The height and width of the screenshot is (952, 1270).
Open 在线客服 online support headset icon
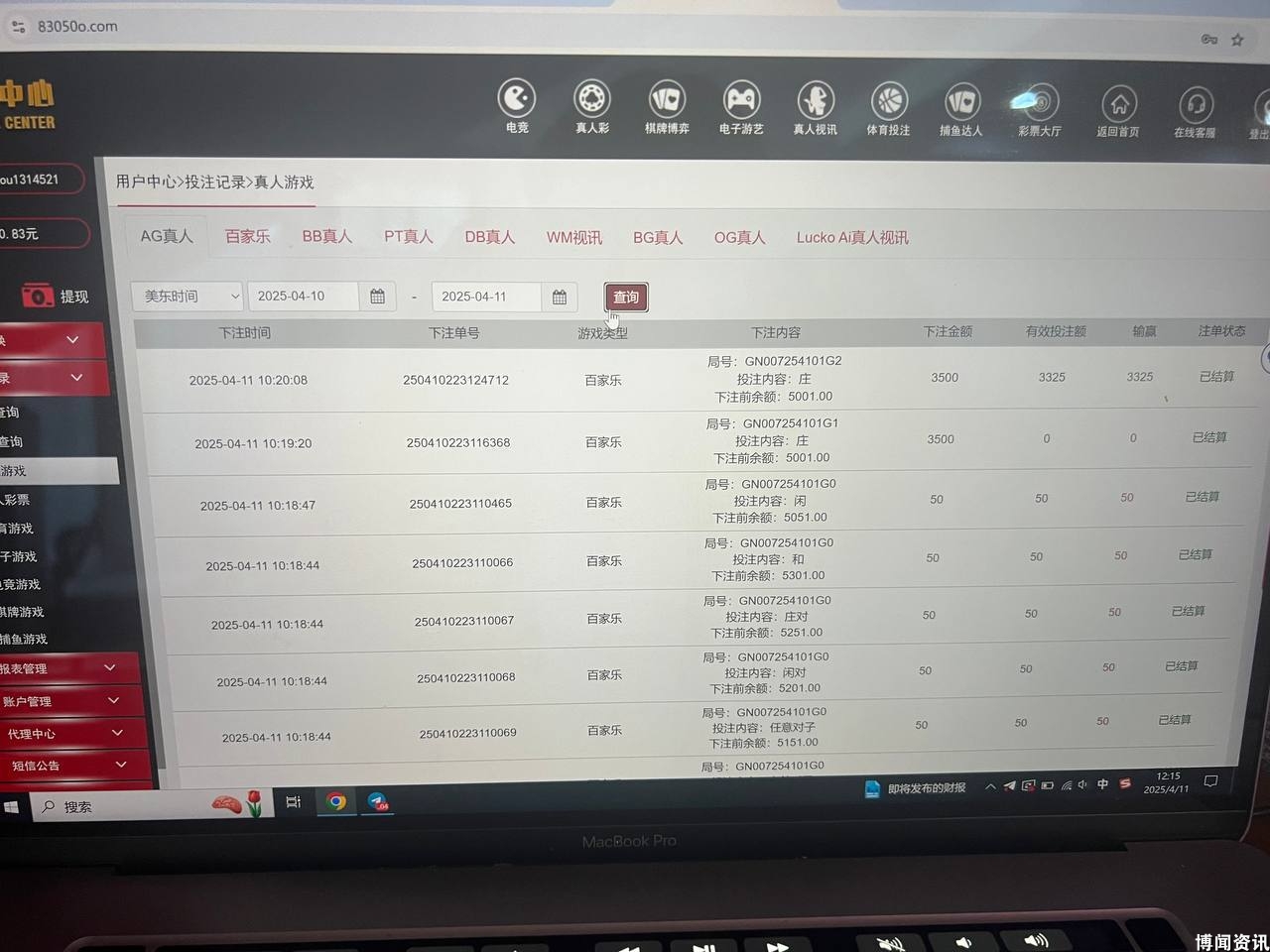[1196, 104]
